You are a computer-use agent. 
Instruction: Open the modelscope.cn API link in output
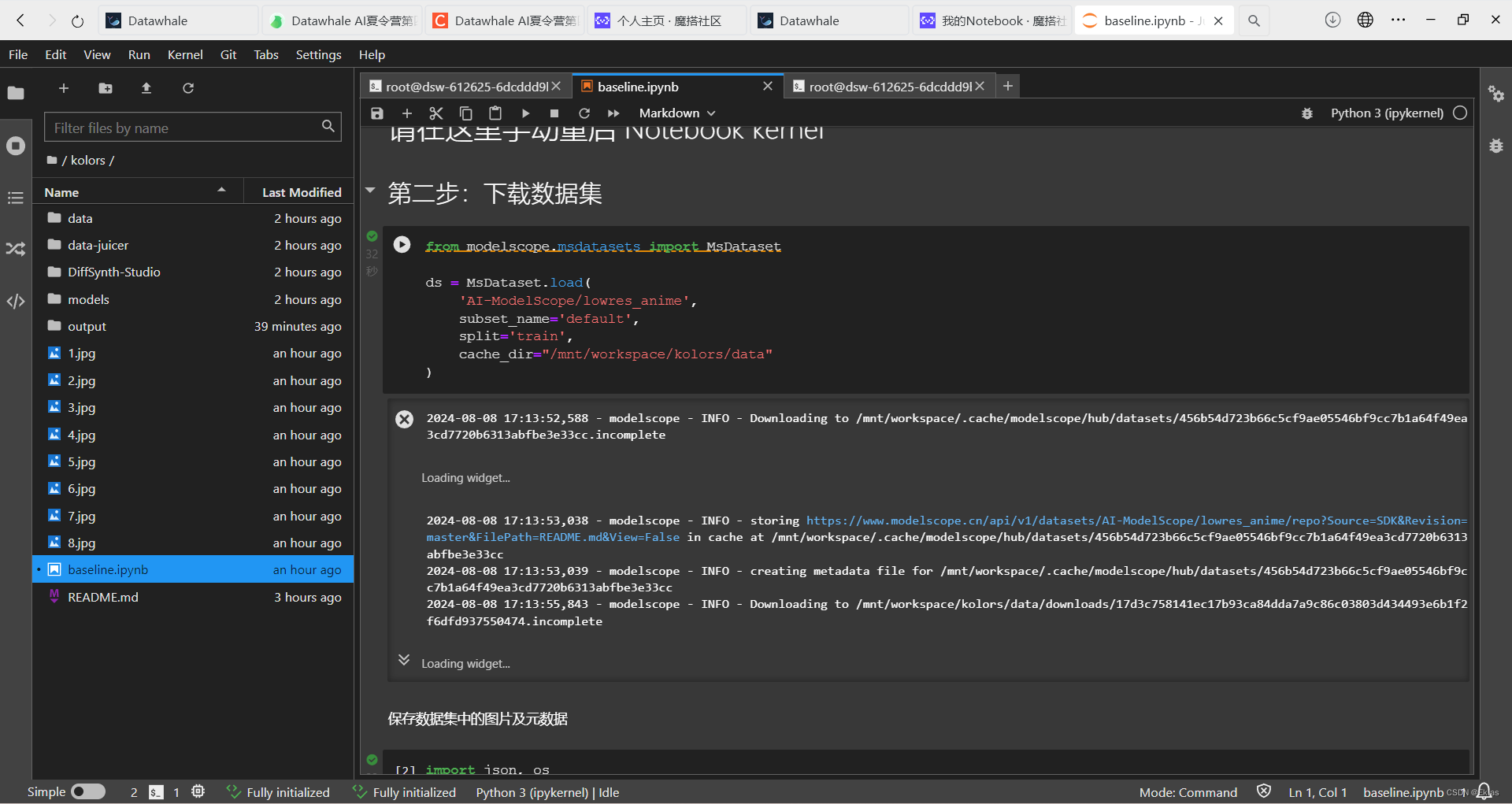[x=1136, y=521]
